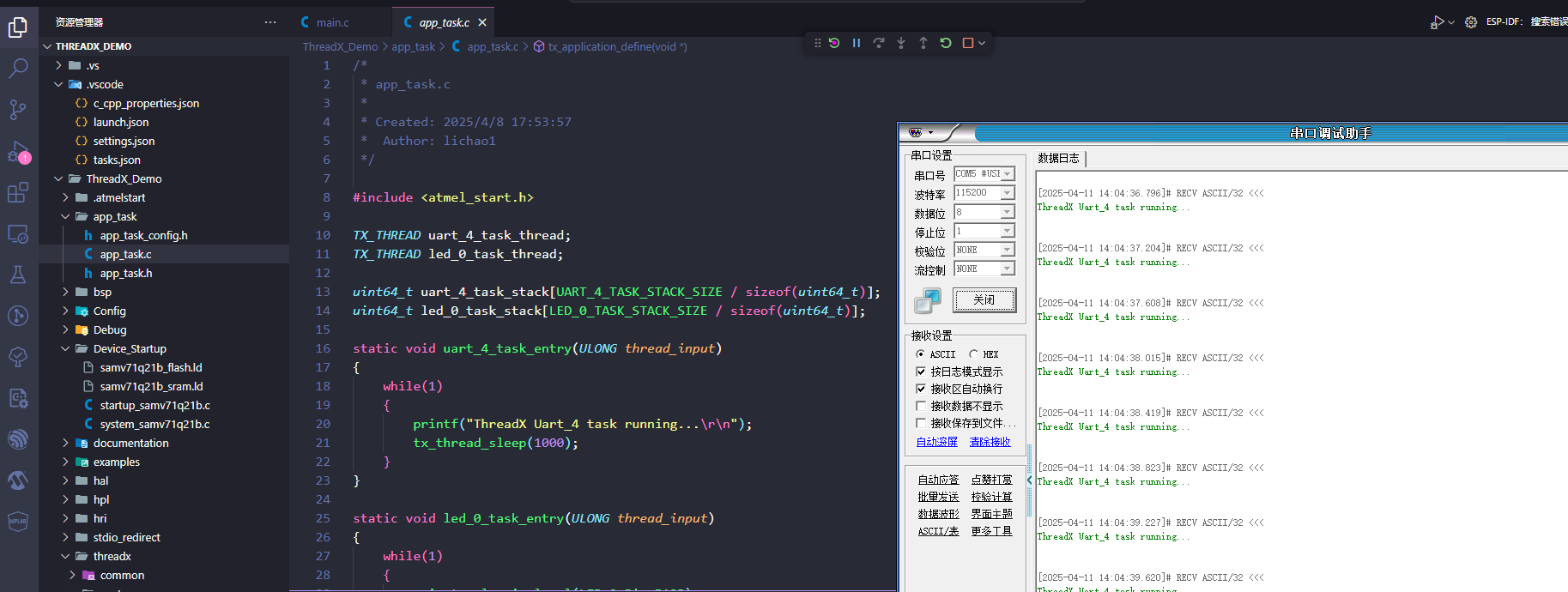Open the ESP-IDF wireless icon view

point(18,439)
